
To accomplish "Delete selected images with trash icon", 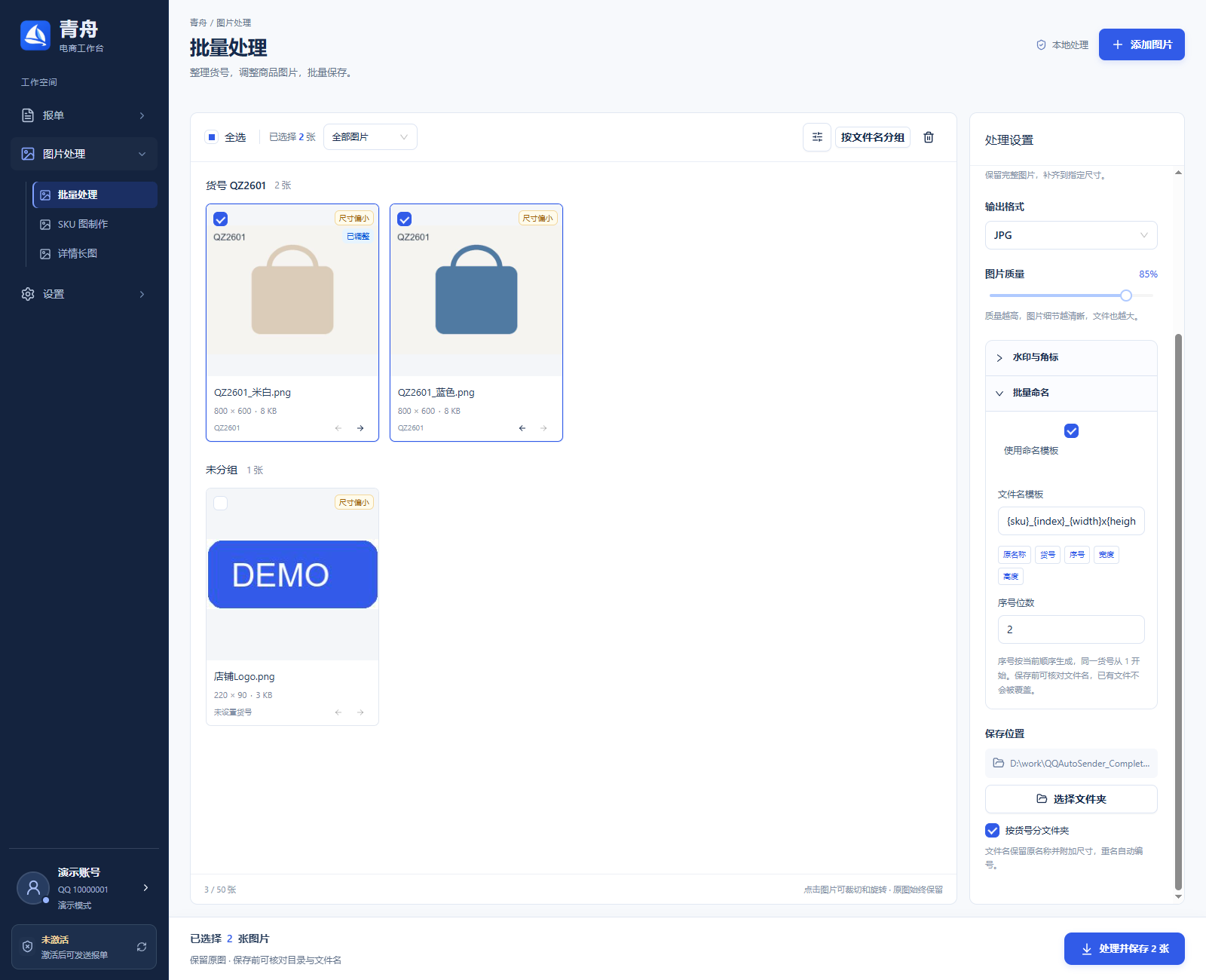I will [x=929, y=137].
